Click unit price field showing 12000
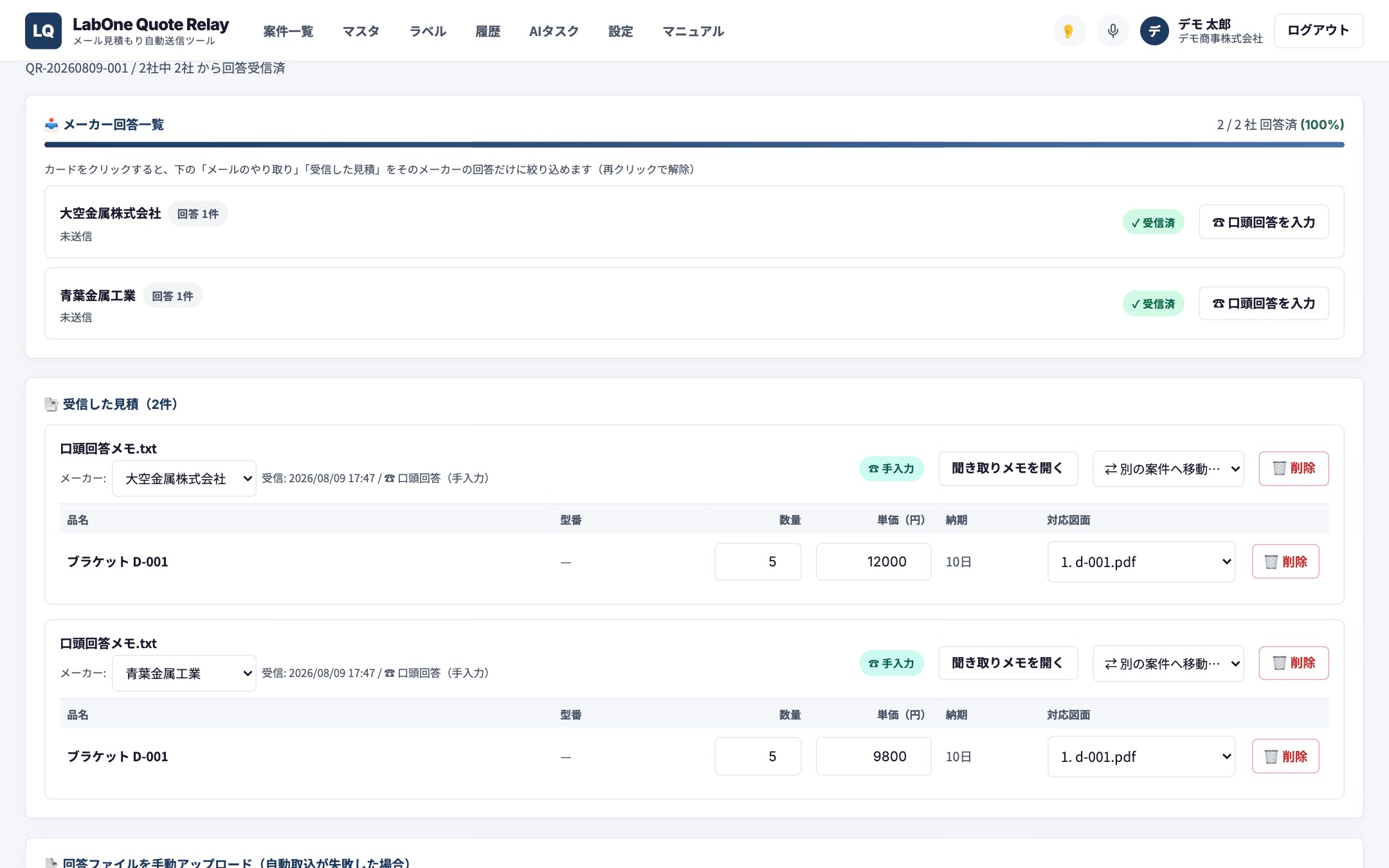This screenshot has width=1389, height=868. tap(874, 562)
